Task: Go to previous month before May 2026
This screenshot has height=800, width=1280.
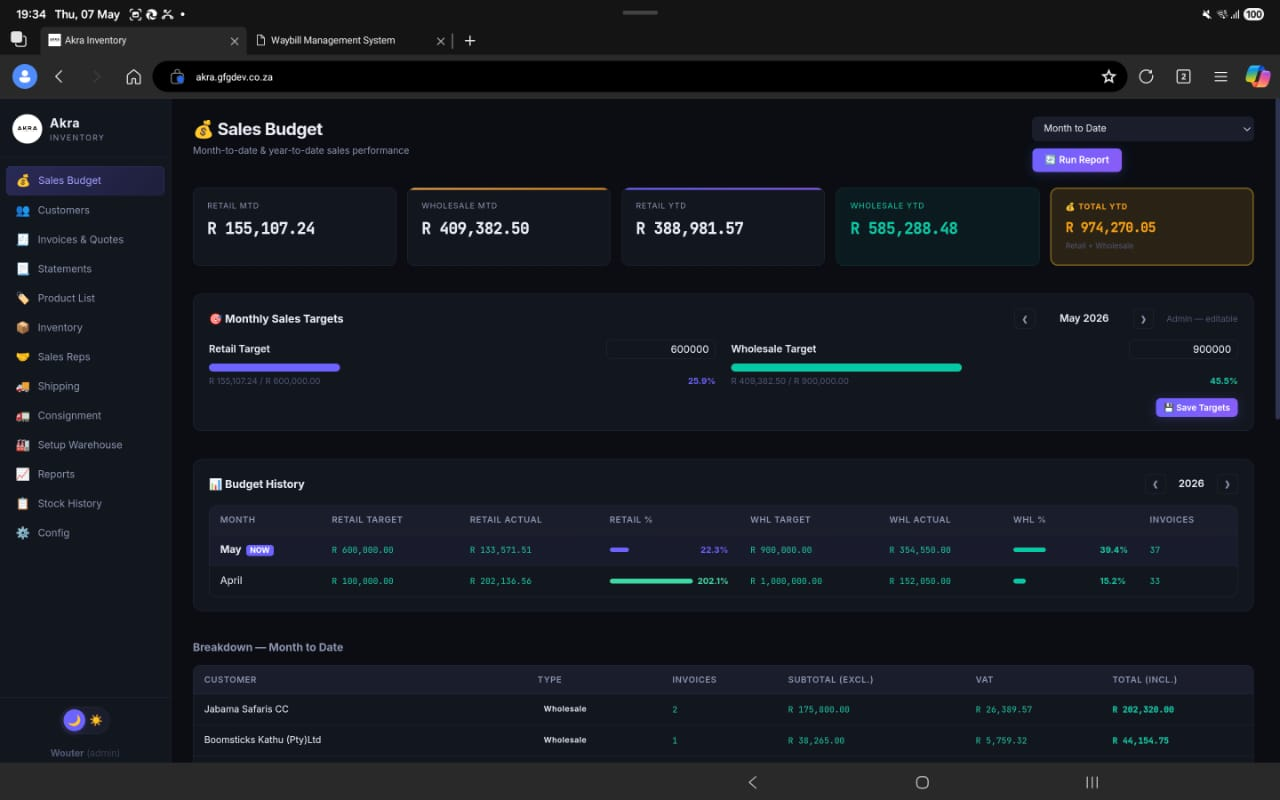Action: coord(1024,319)
